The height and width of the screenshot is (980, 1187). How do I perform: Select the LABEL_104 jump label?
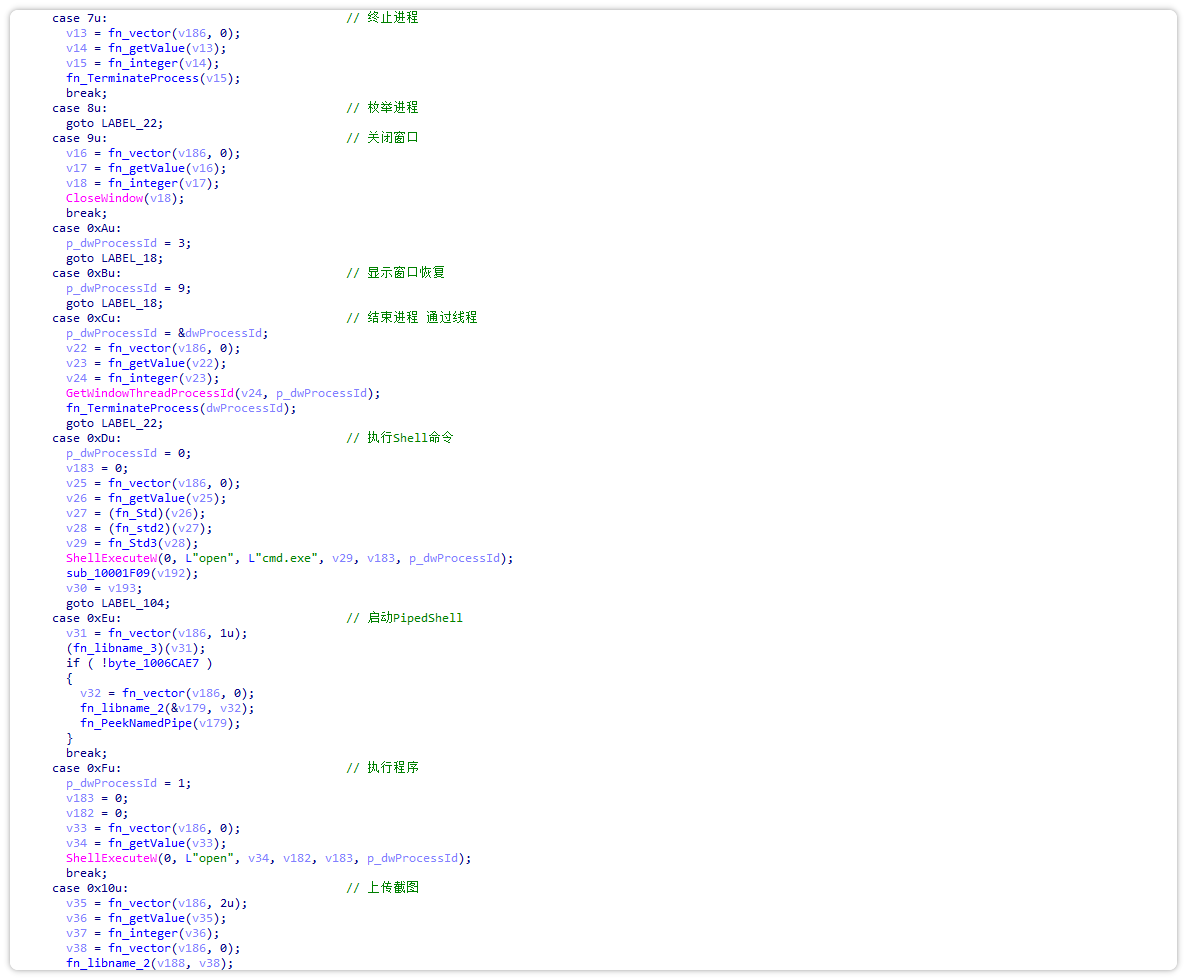pyautogui.click(x=137, y=602)
